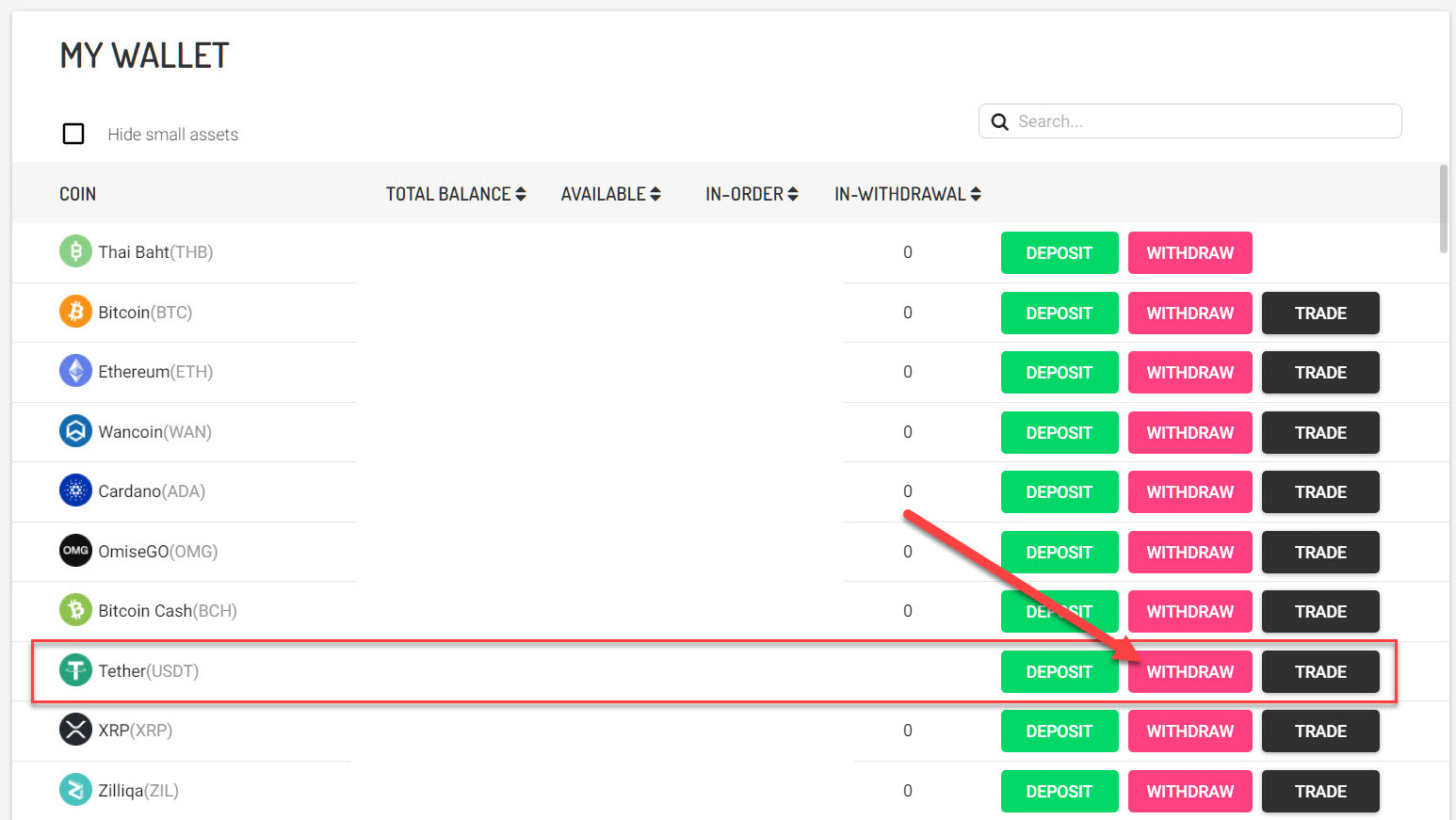
Task: Enable the Hide small assets checkbox
Action: point(73,134)
